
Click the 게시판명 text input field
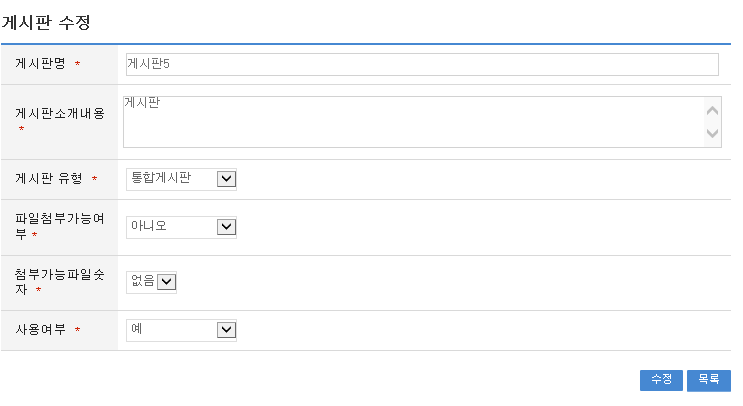421,64
